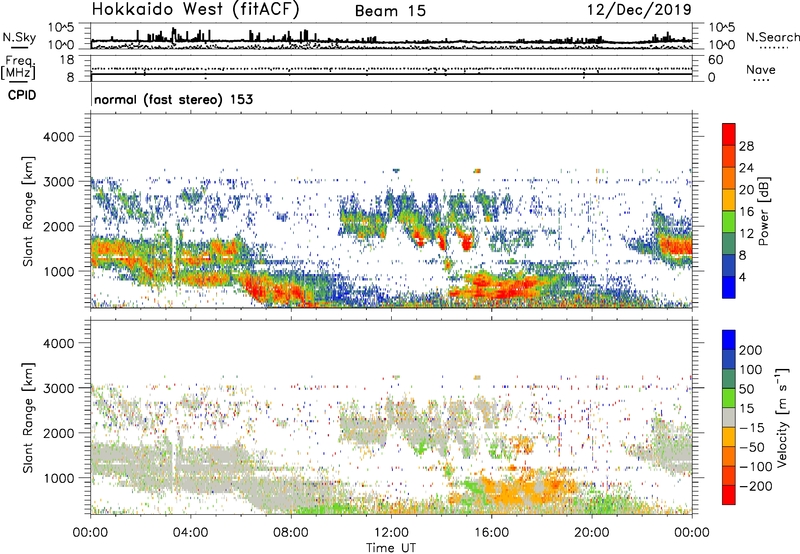Select '4000' tick of the velocity panel
800x554 pixels.
click(58, 343)
